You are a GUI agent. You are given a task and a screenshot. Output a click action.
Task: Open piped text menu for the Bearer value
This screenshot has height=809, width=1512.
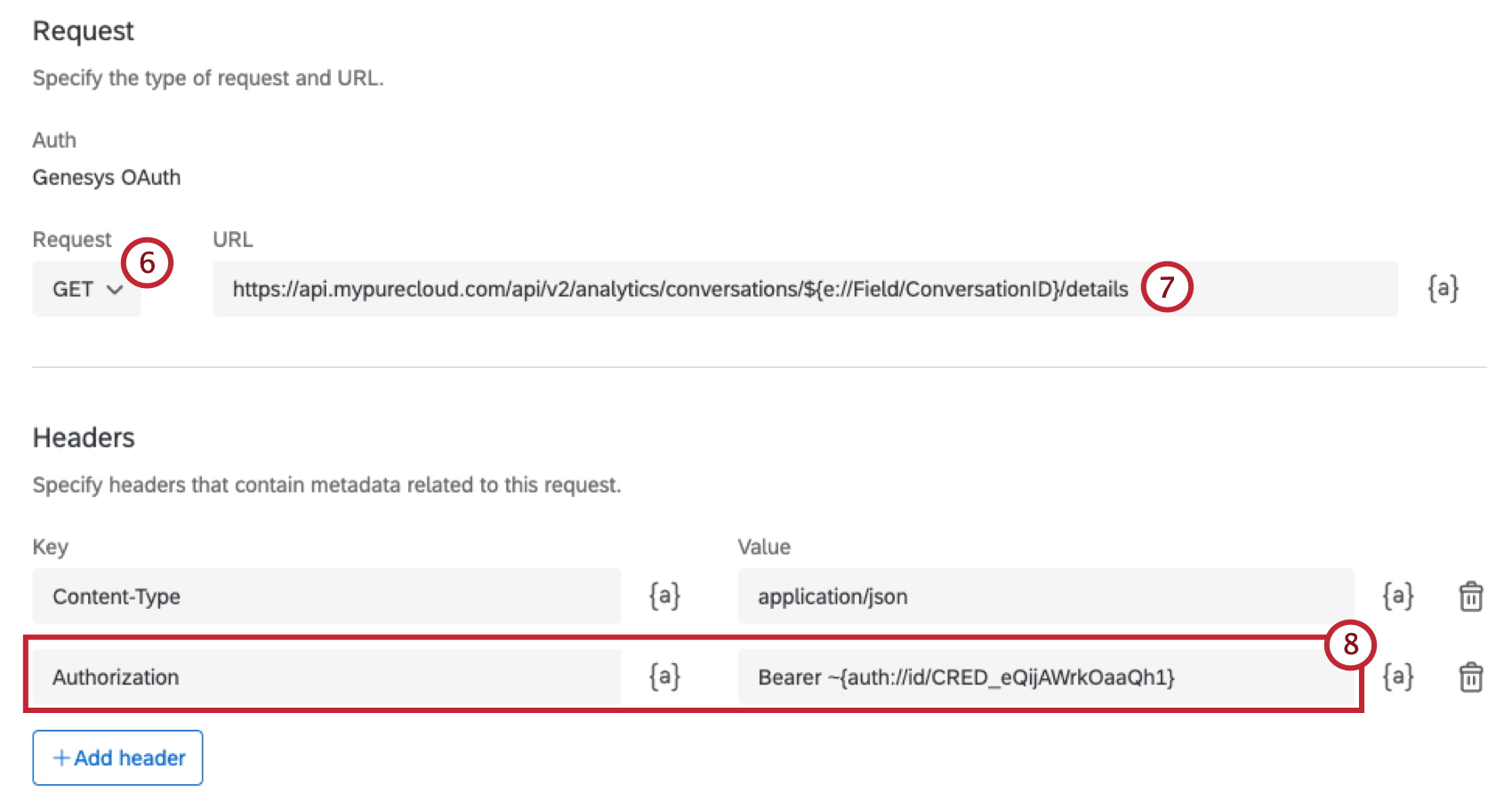[1397, 677]
